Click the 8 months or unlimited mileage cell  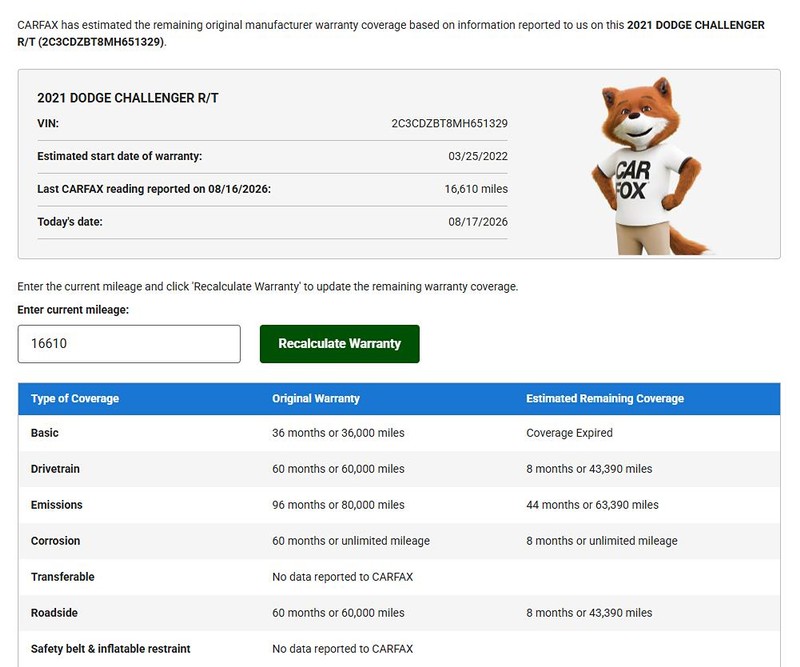(602, 540)
